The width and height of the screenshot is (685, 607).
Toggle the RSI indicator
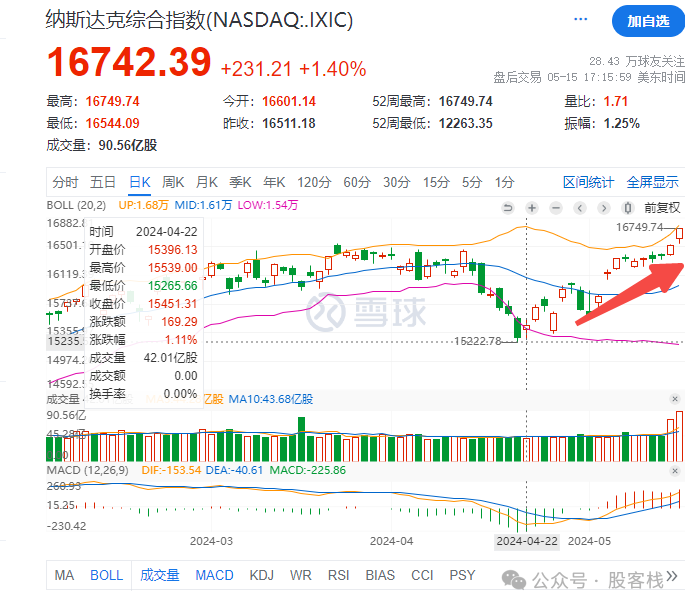coord(339,575)
